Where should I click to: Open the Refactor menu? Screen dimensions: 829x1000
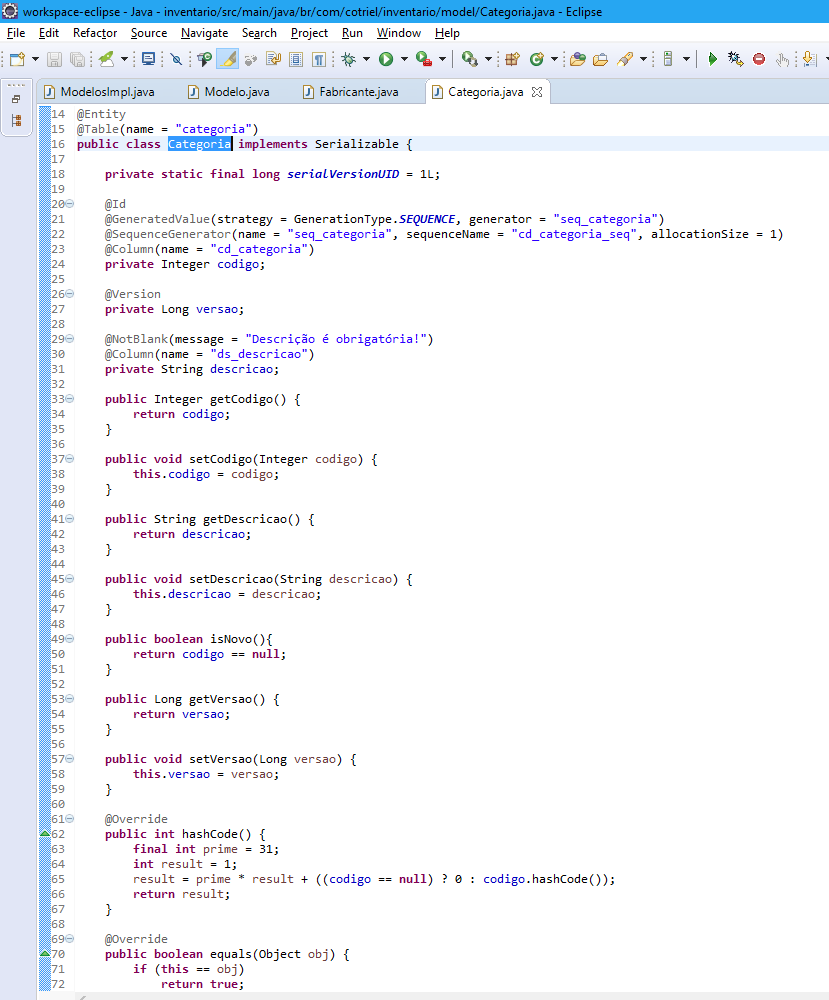click(95, 33)
